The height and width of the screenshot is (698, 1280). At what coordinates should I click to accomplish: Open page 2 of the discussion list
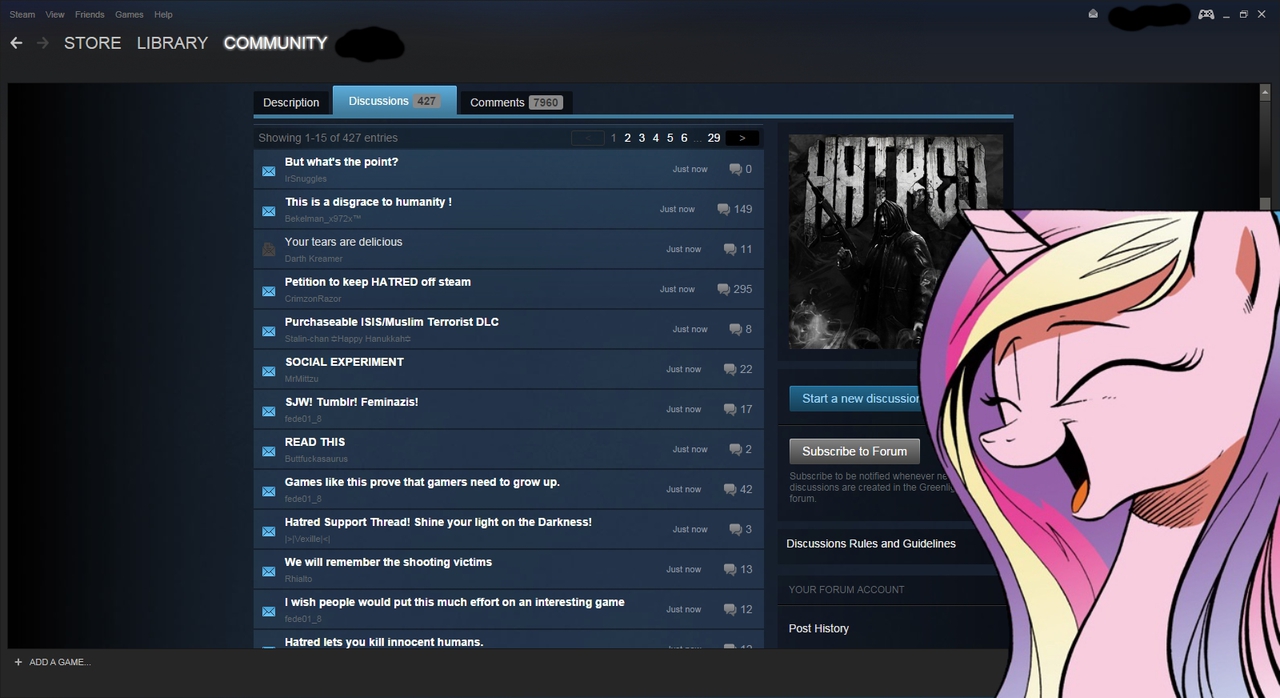click(627, 138)
